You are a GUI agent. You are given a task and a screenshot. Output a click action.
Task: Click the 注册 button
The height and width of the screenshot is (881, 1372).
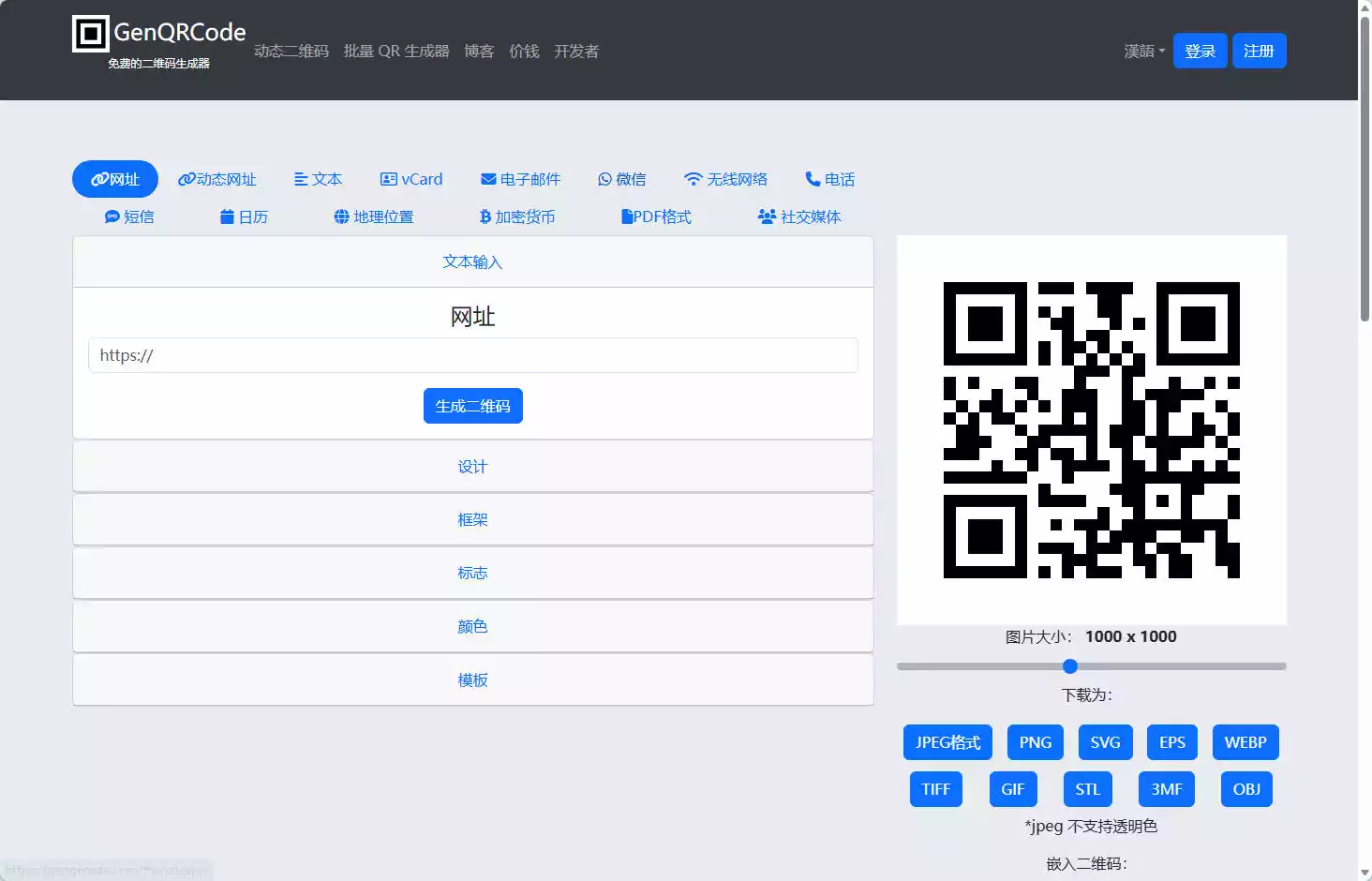1259,51
